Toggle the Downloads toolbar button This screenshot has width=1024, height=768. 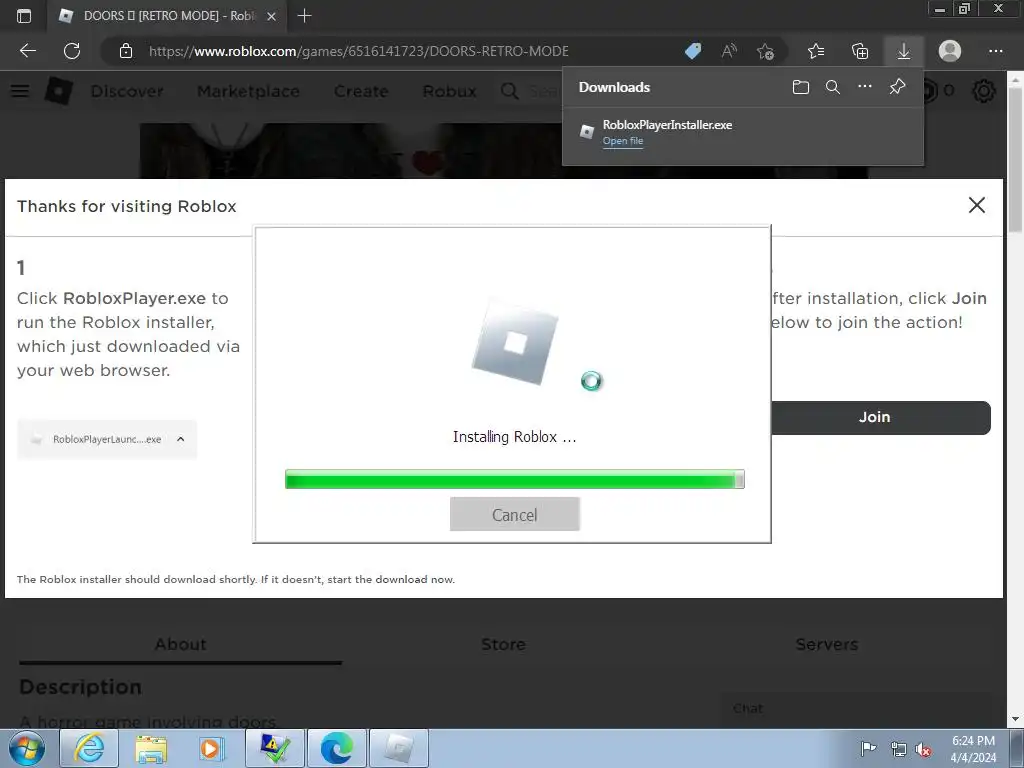point(904,51)
